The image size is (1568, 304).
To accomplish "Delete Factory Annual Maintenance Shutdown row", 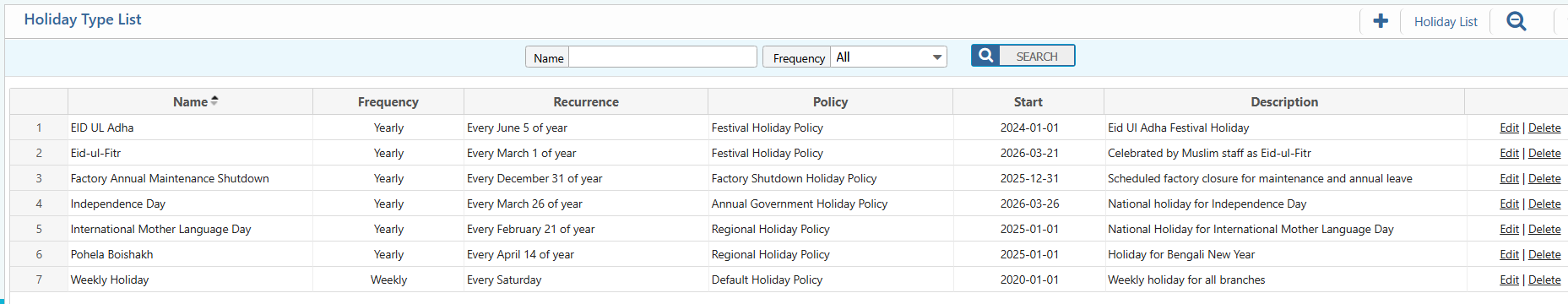I will [1544, 178].
